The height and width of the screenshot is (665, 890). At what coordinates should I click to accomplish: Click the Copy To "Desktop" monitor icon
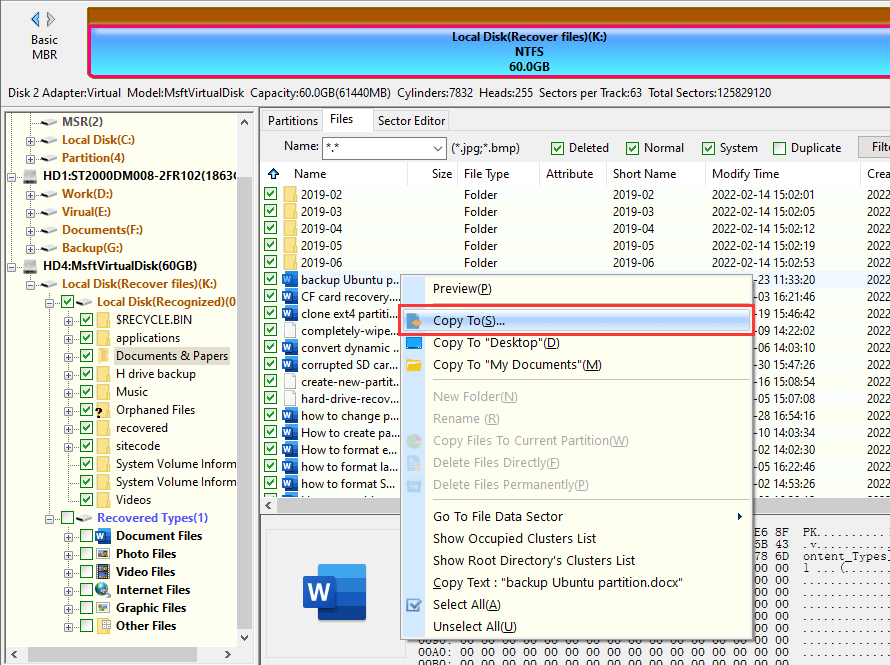pos(414,343)
